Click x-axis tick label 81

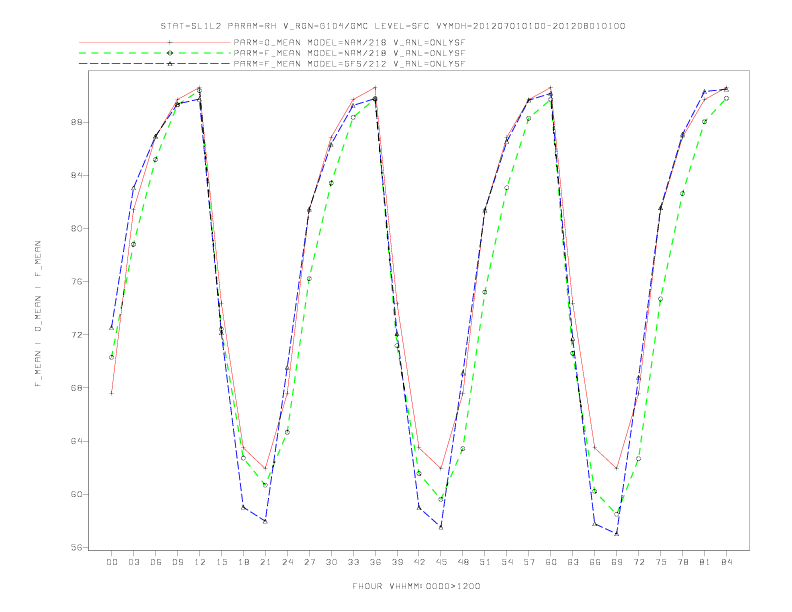tap(705, 562)
